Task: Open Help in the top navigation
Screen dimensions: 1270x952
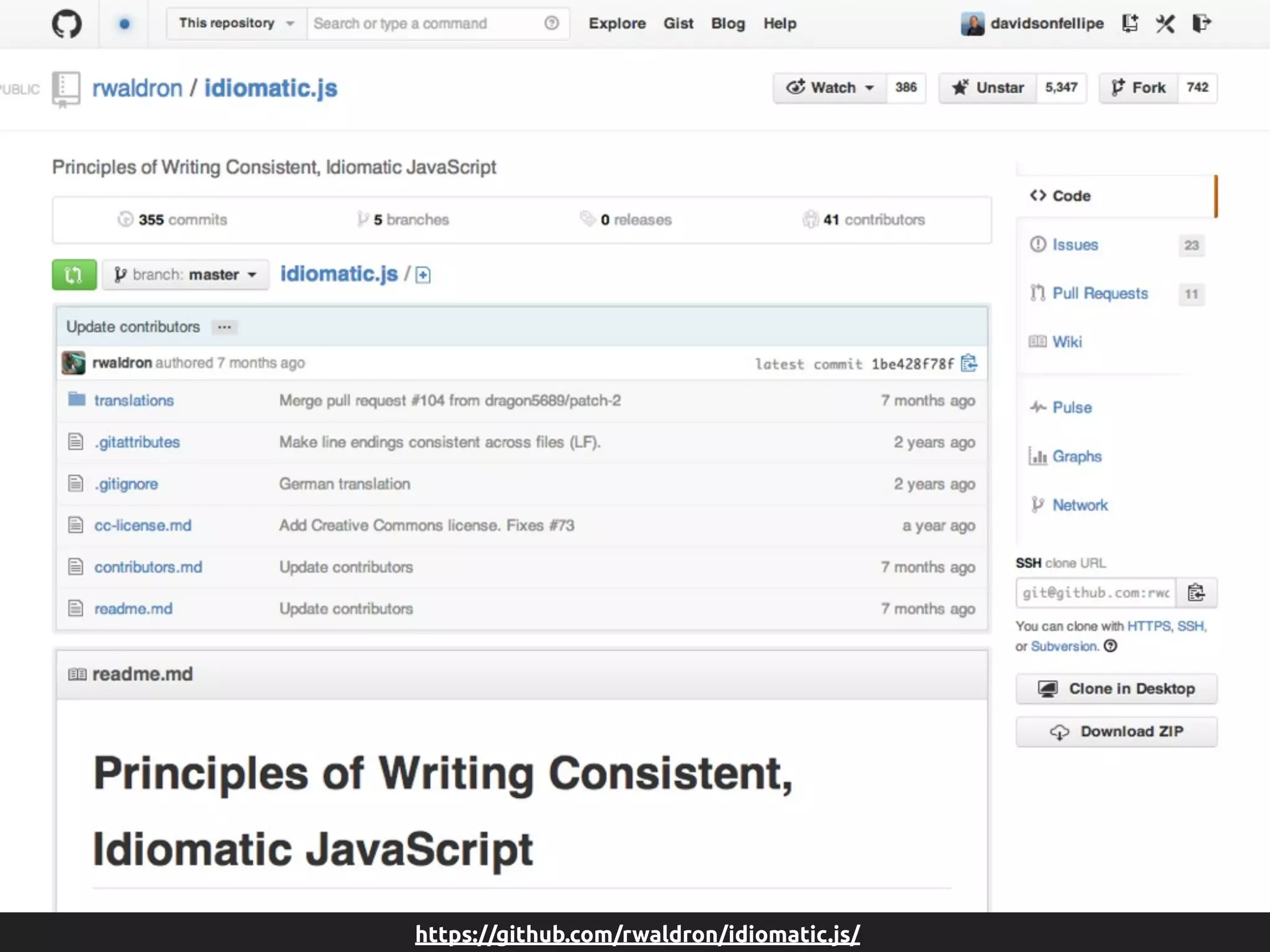Action: (x=779, y=24)
